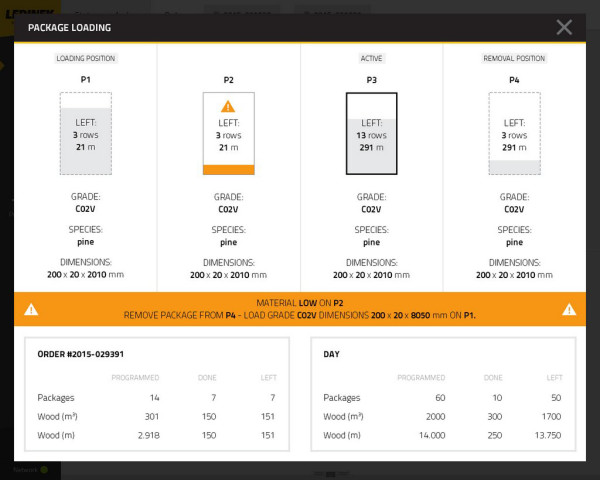Click left warning icon in orange banner
Image resolution: width=600 pixels, height=480 pixels.
click(x=31, y=309)
